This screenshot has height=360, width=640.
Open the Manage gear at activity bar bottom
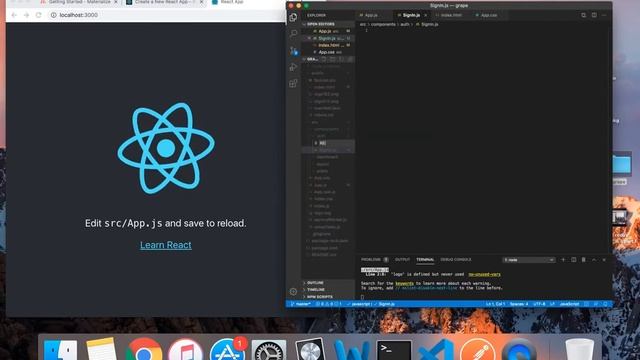click(x=293, y=291)
